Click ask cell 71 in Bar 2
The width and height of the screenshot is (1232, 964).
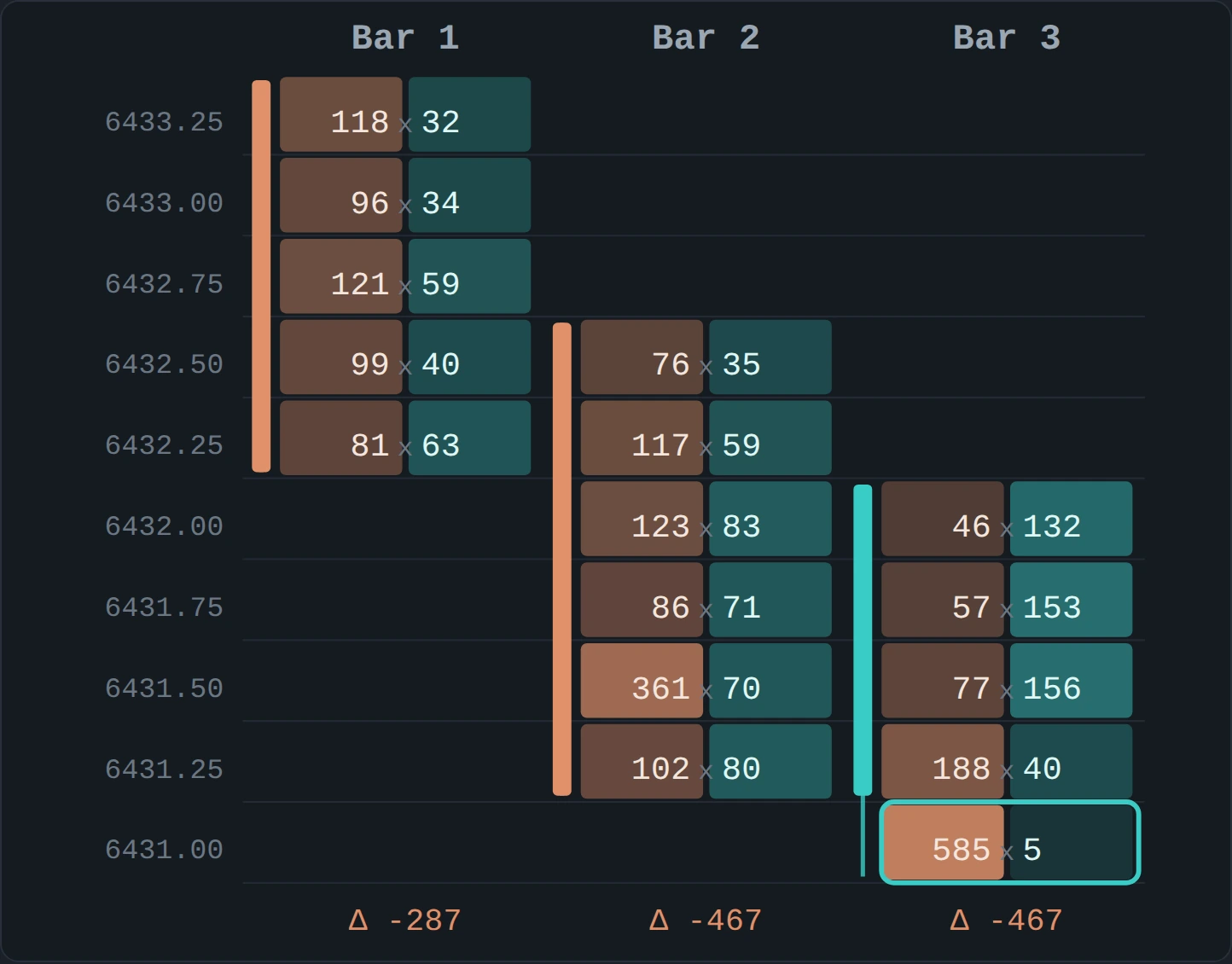tap(770, 600)
